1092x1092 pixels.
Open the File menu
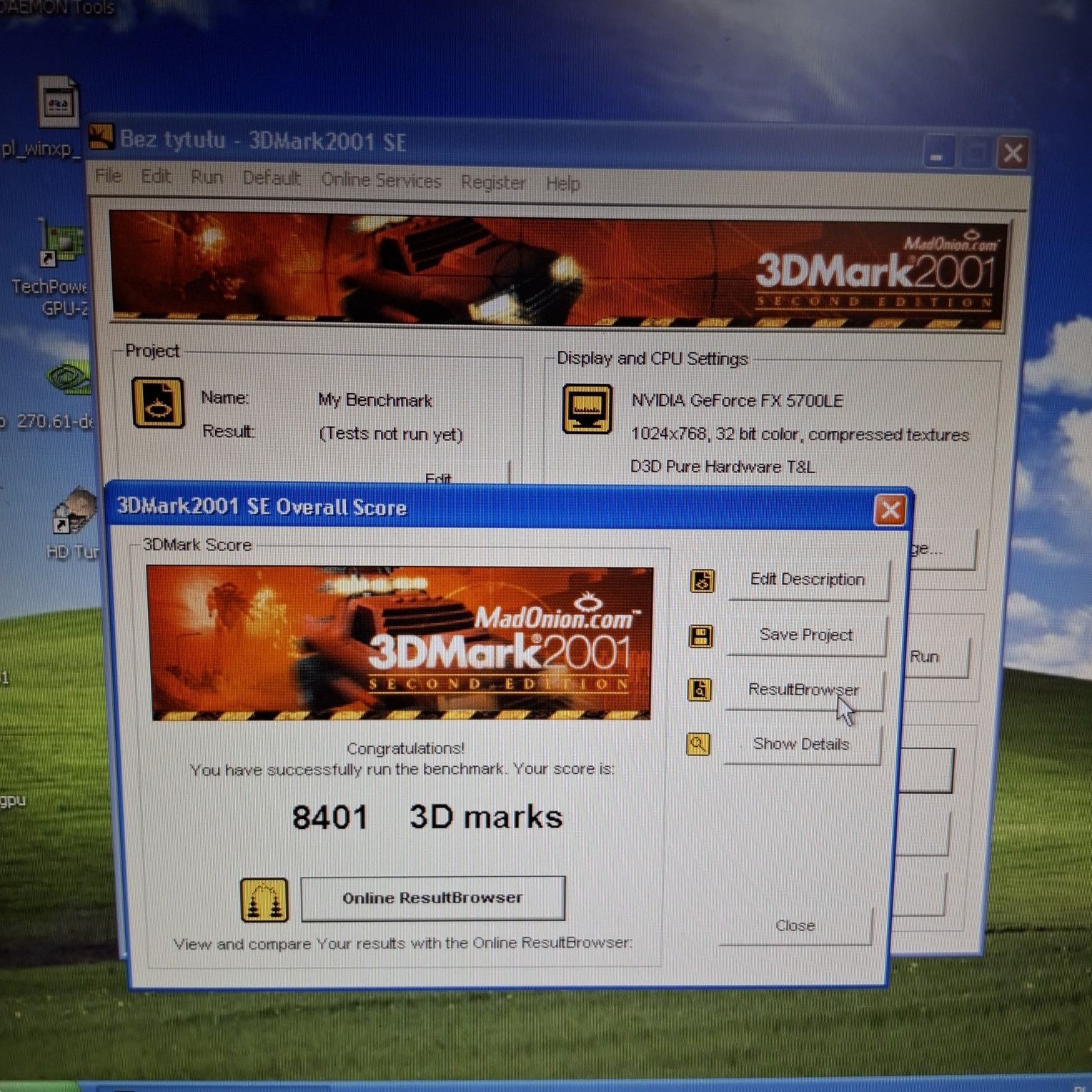(x=109, y=175)
